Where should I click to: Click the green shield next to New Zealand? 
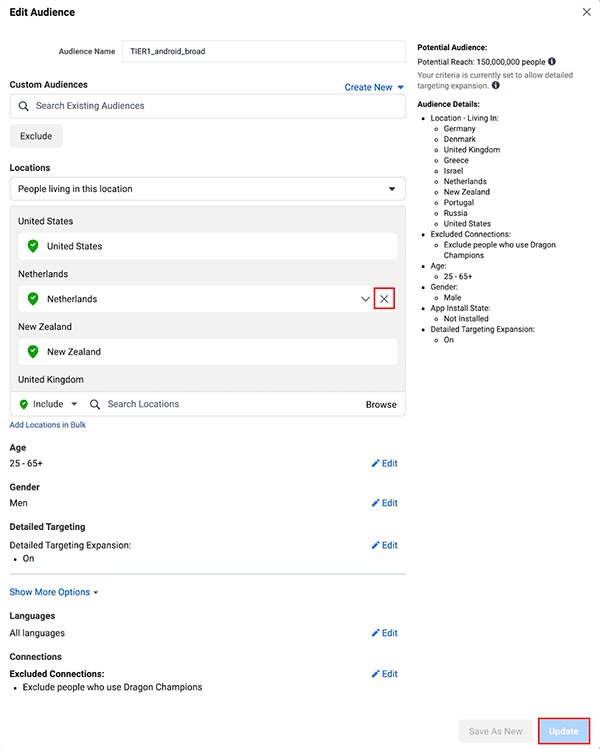(x=33, y=352)
